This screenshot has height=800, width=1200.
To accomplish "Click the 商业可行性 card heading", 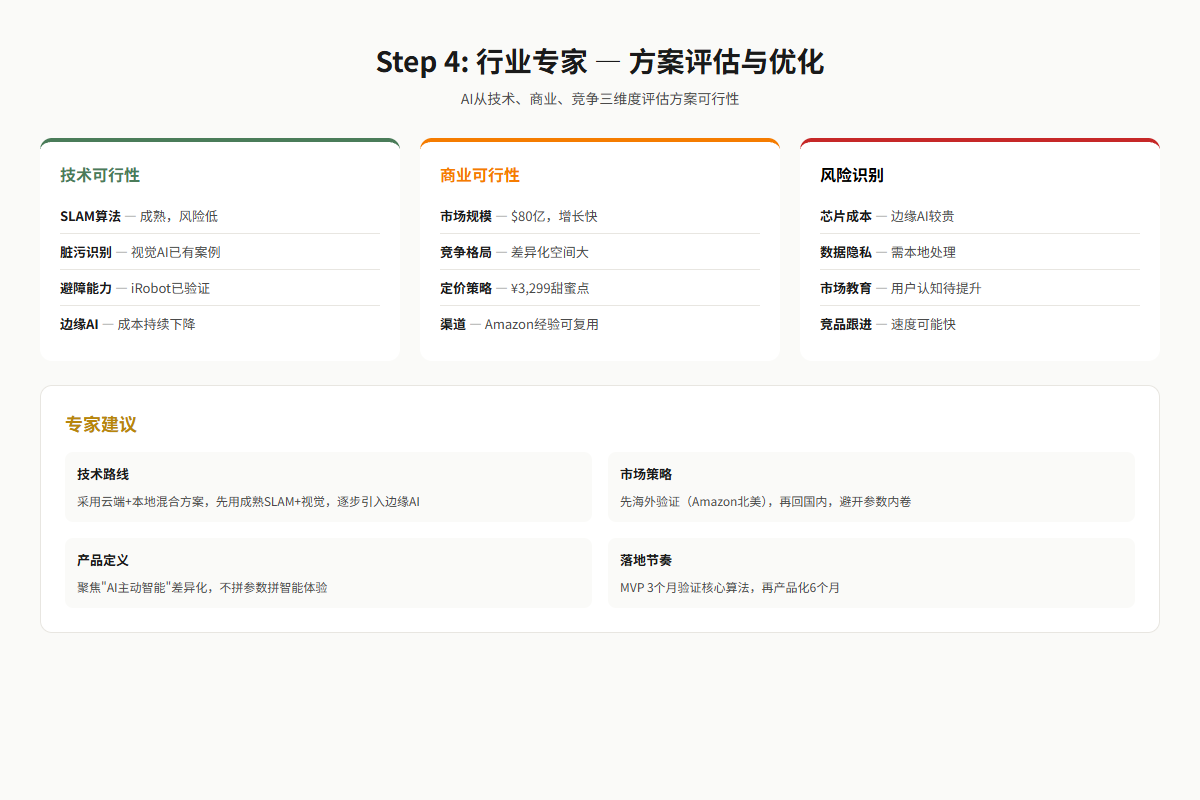I will [480, 175].
